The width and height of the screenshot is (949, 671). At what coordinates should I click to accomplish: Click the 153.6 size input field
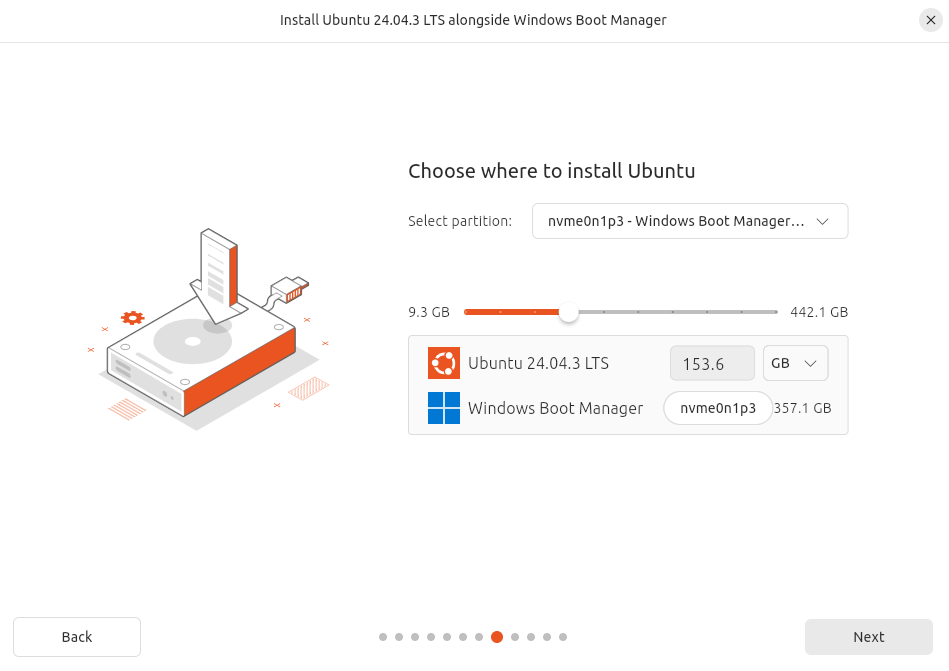[712, 363]
